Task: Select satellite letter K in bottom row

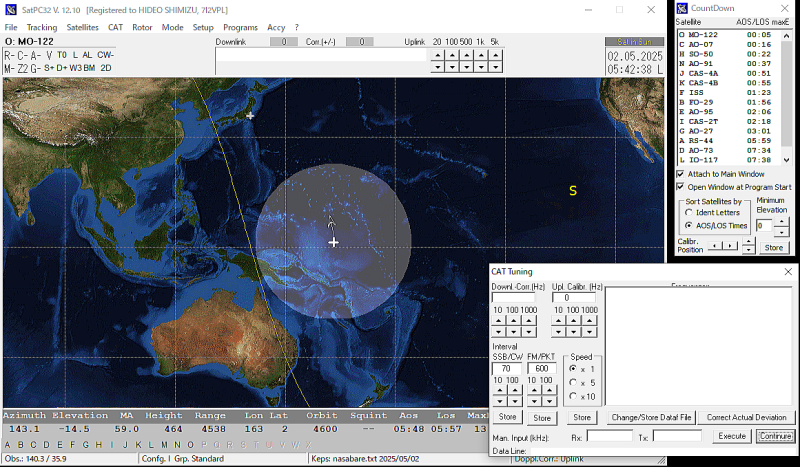Action: pos(138,445)
